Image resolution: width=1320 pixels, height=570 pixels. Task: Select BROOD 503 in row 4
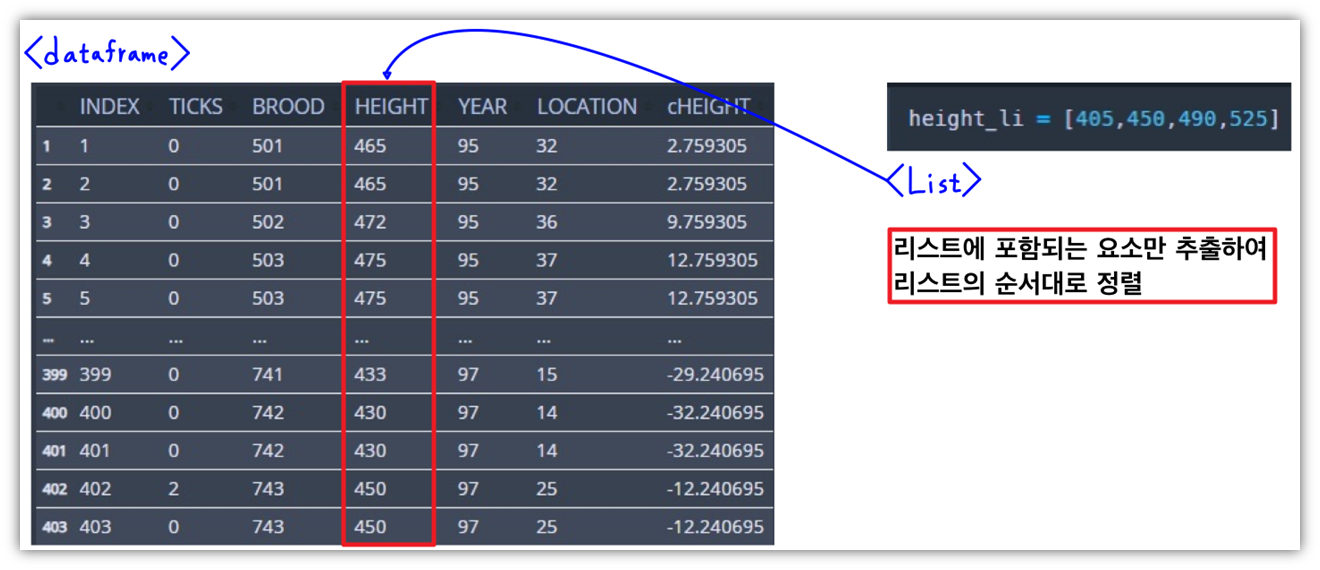[x=268, y=260]
